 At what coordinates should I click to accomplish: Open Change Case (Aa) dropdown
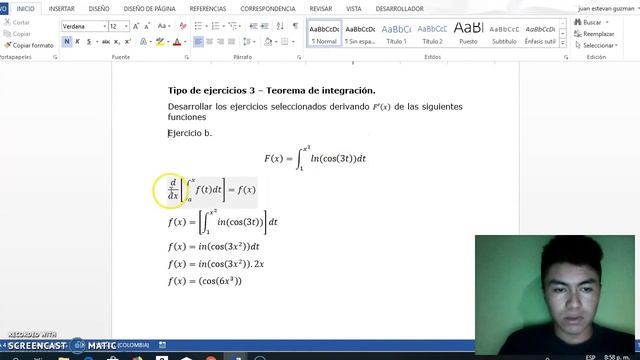pos(164,26)
